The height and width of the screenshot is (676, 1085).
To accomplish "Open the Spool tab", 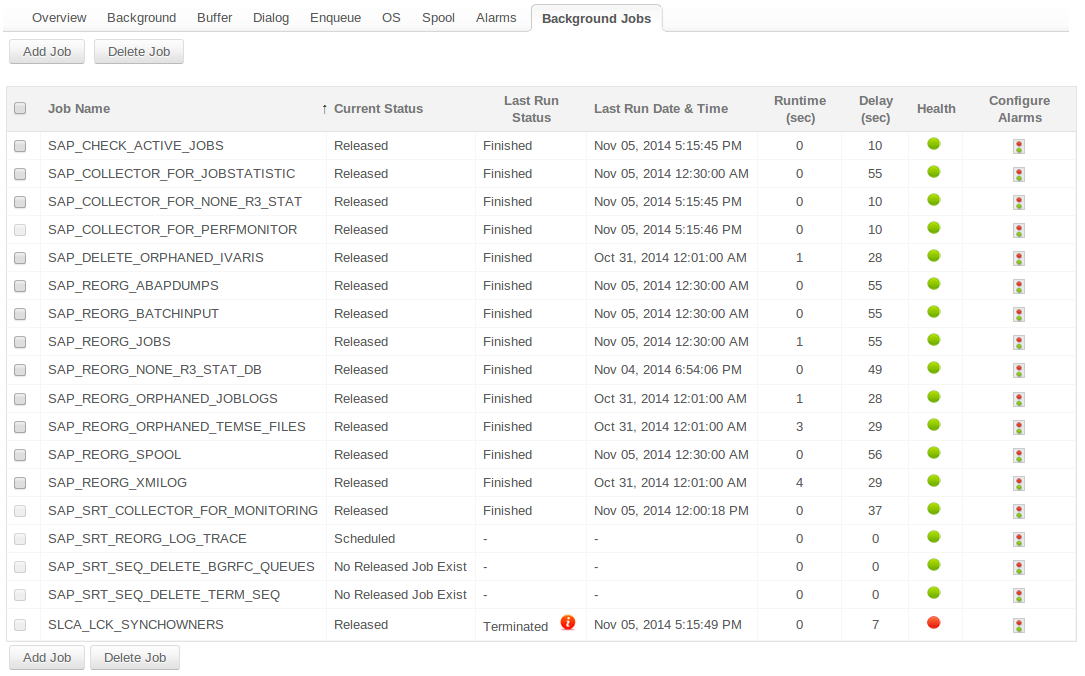I will pos(438,17).
